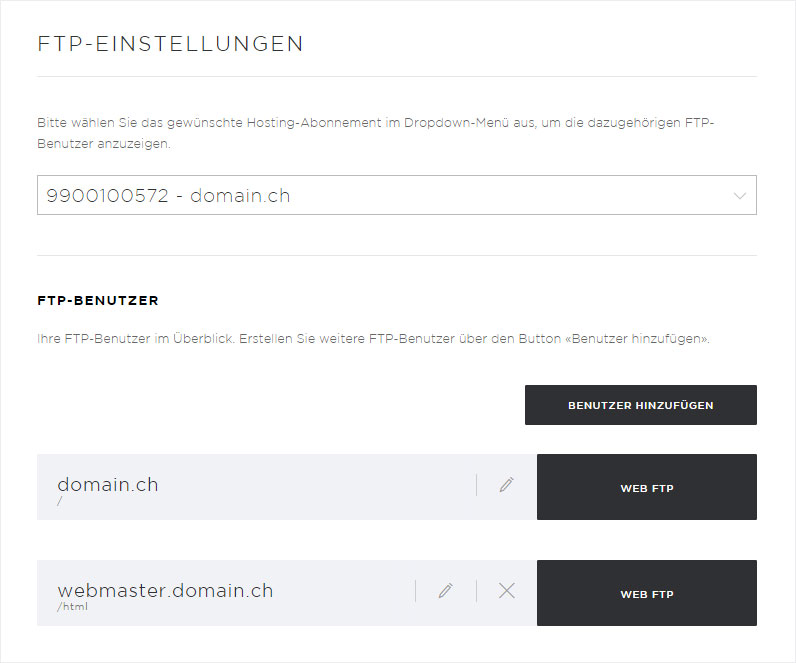796x663 pixels.
Task: Select the webmaster.domain.ch user name text
Action: (165, 590)
